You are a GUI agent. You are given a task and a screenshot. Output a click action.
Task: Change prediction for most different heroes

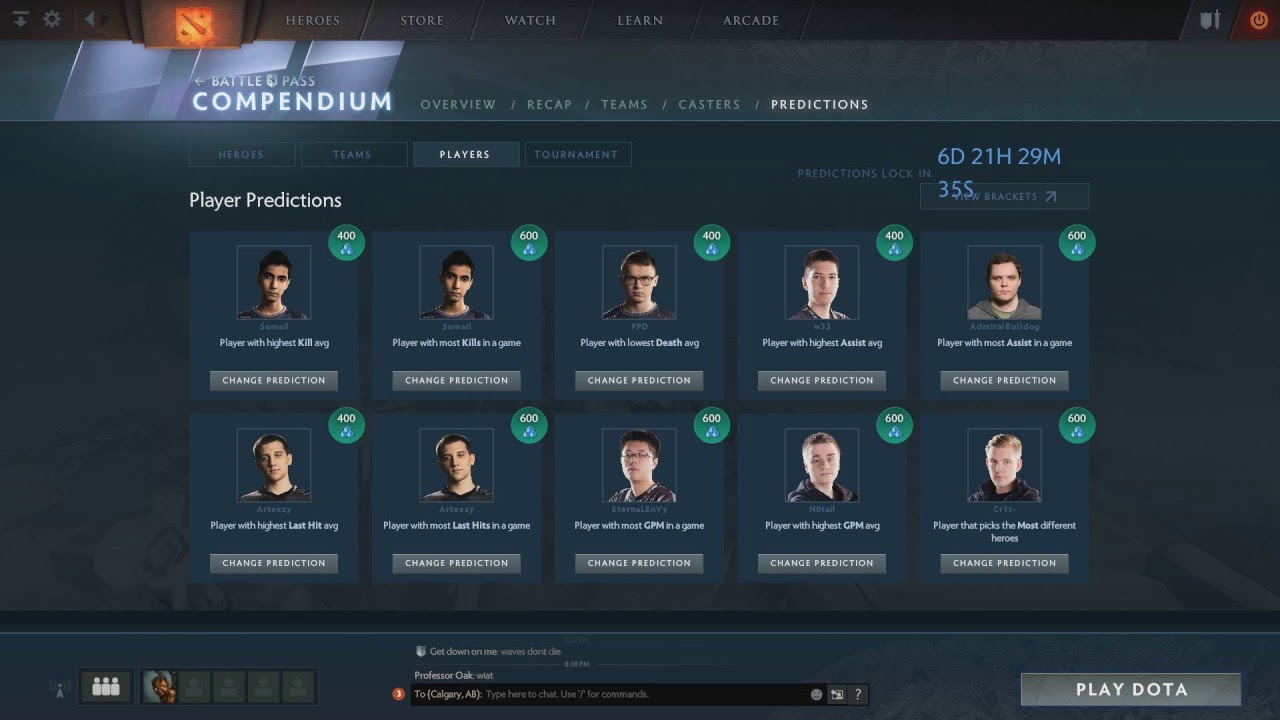point(1005,563)
